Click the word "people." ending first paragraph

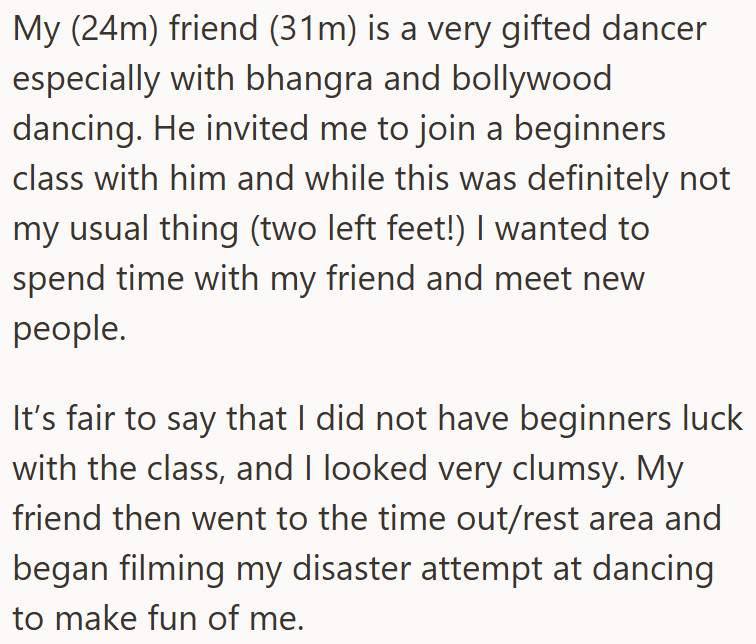70,329
